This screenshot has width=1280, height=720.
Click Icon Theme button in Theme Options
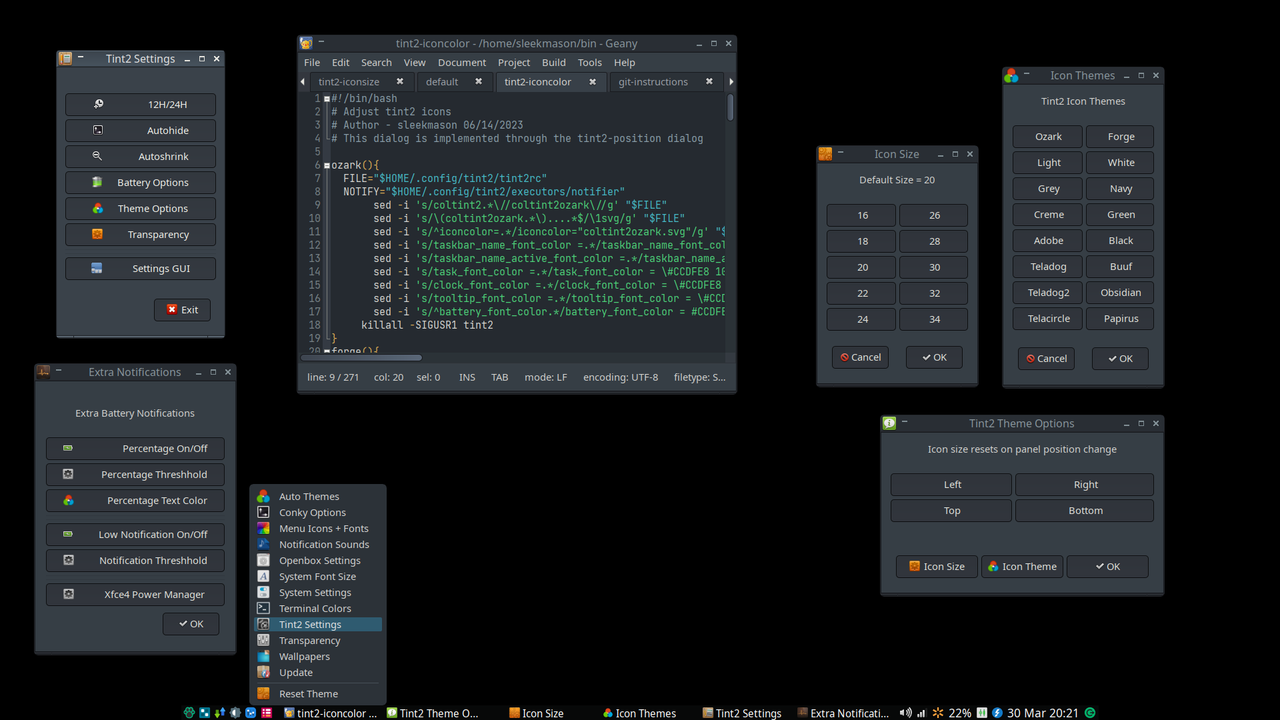[1022, 567]
